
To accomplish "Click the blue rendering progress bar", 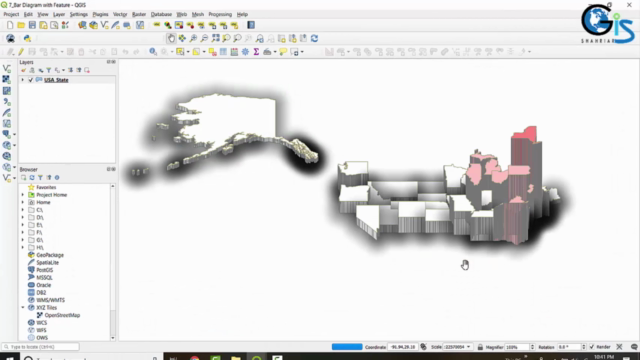I will tap(347, 347).
